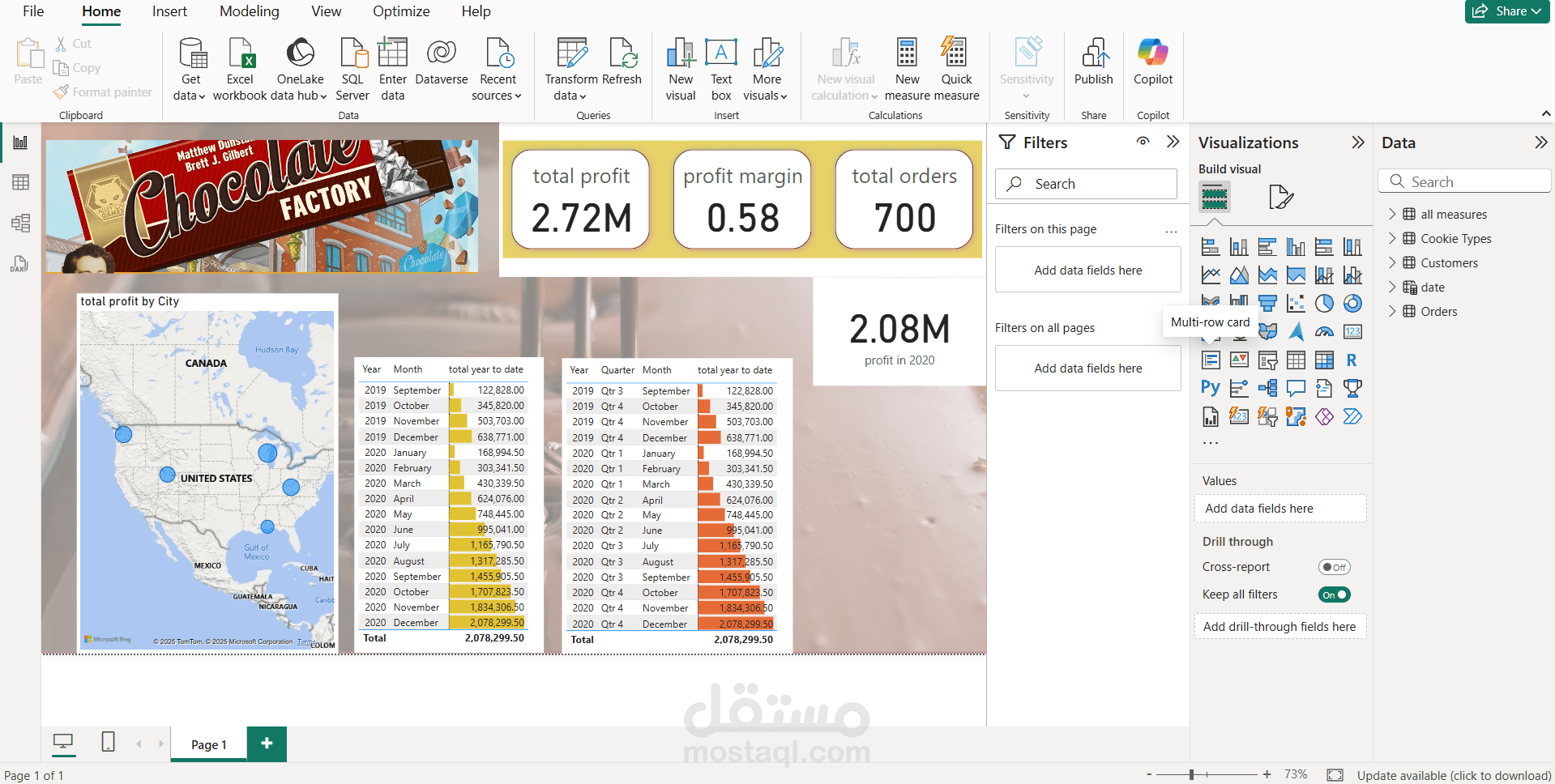The height and width of the screenshot is (784, 1555).
Task: Open Table view in left sidebar
Action: 20,182
